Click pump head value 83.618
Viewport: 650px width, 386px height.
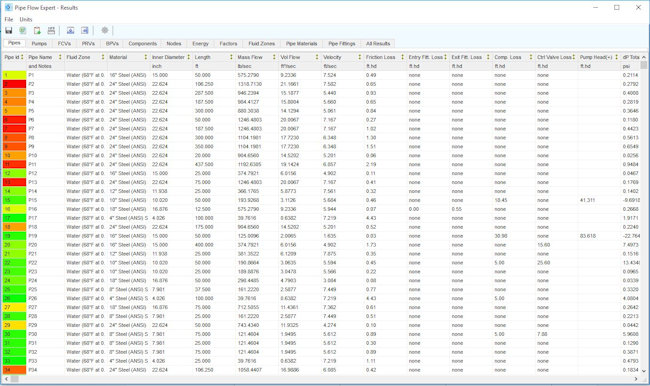coord(588,236)
